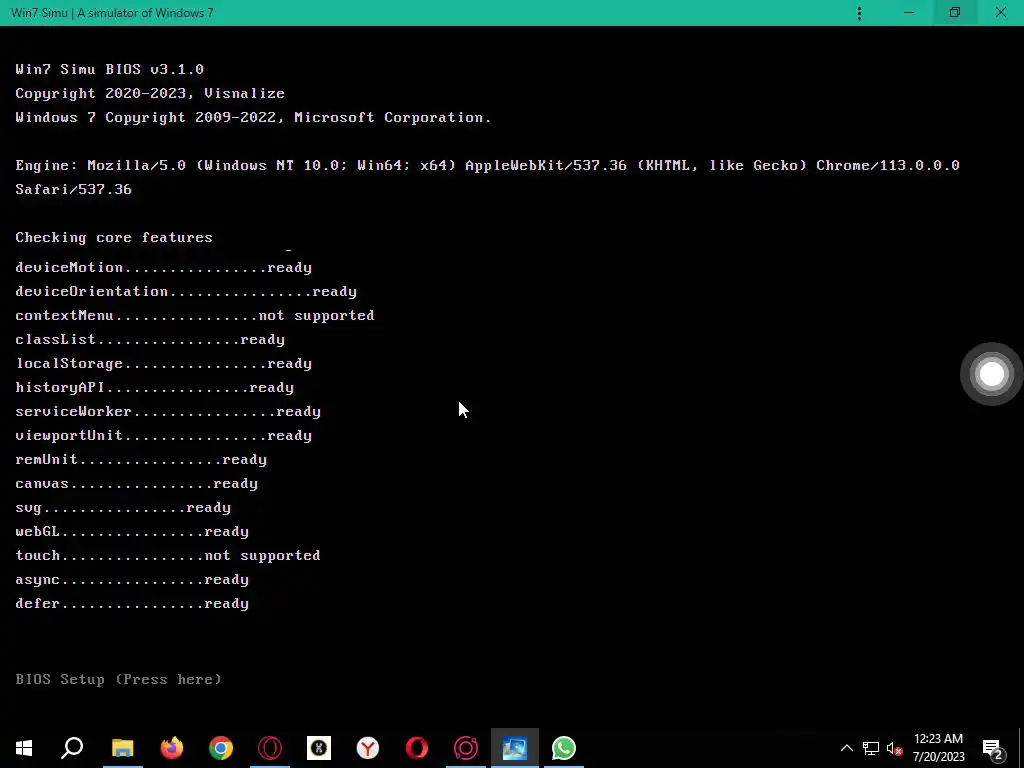Open the Opera GX outline icon
The image size is (1024, 768).
270,748
